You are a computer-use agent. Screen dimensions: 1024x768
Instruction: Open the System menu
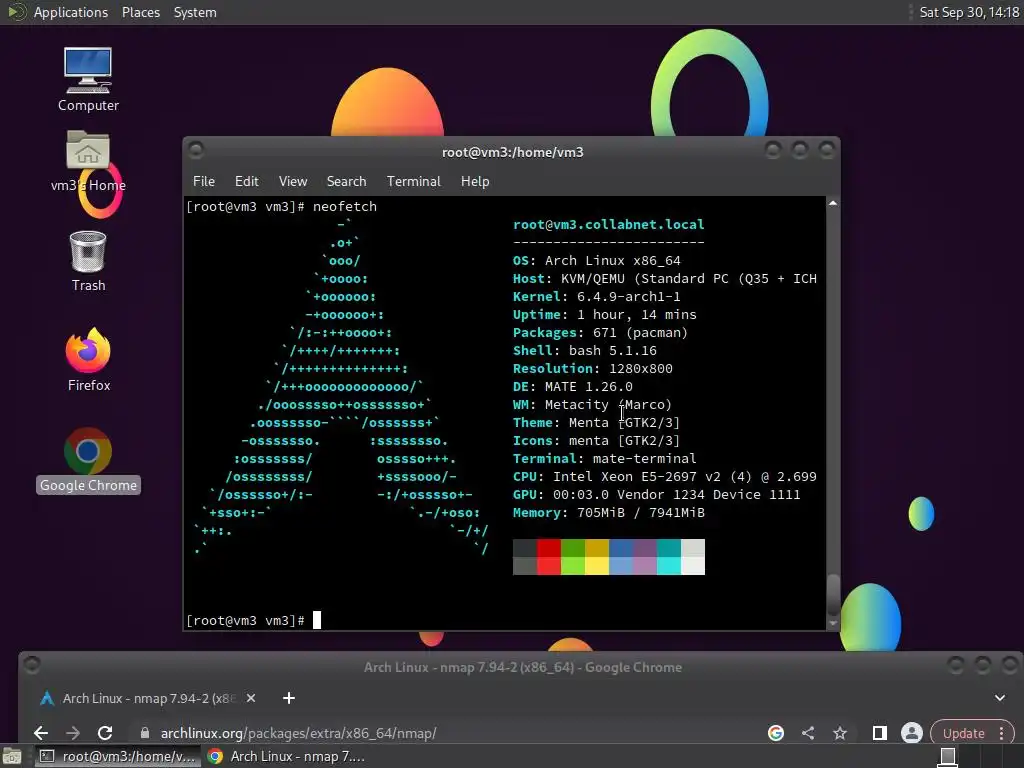(195, 12)
